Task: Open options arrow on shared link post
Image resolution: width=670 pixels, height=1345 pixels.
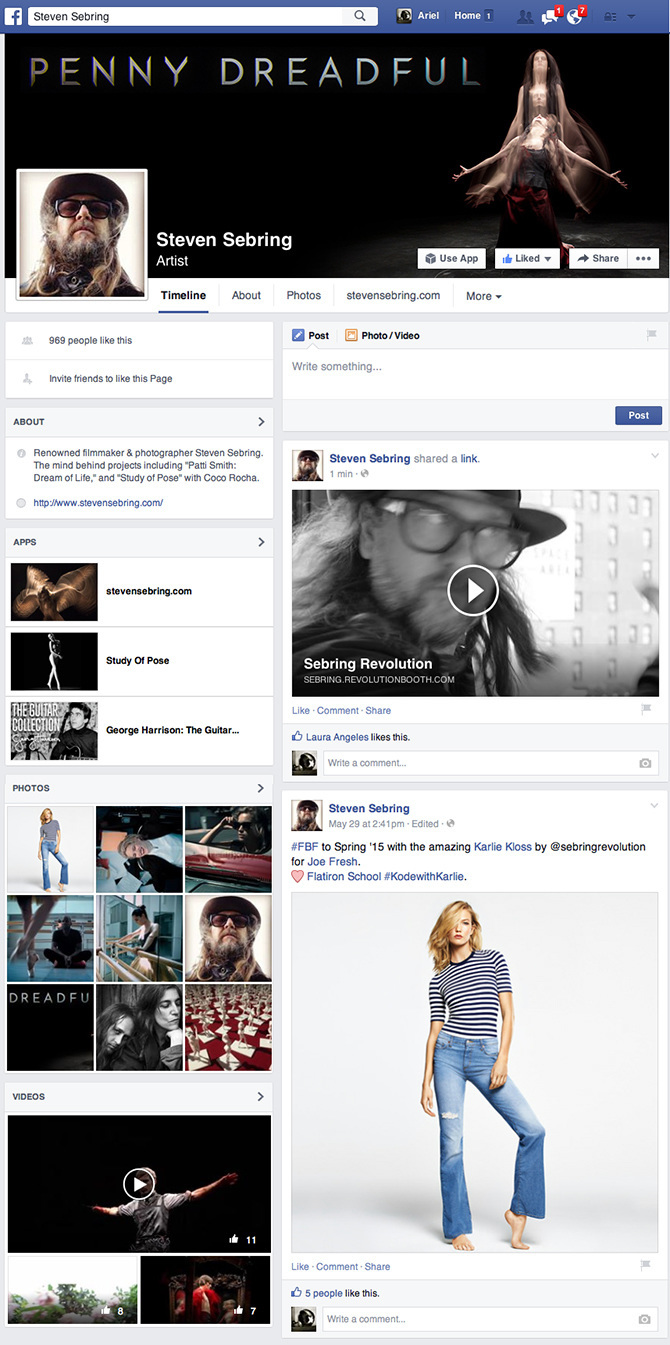Action: [x=655, y=455]
